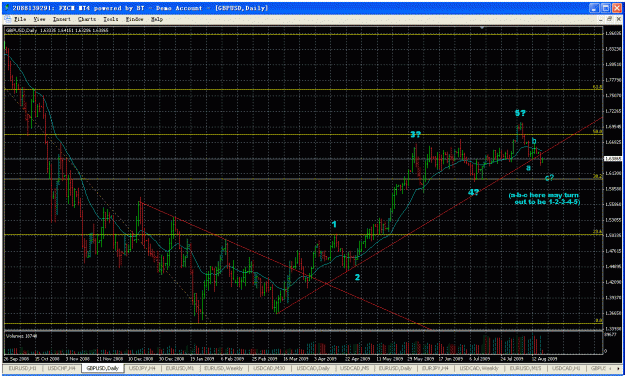Open the Help menu

157,19
